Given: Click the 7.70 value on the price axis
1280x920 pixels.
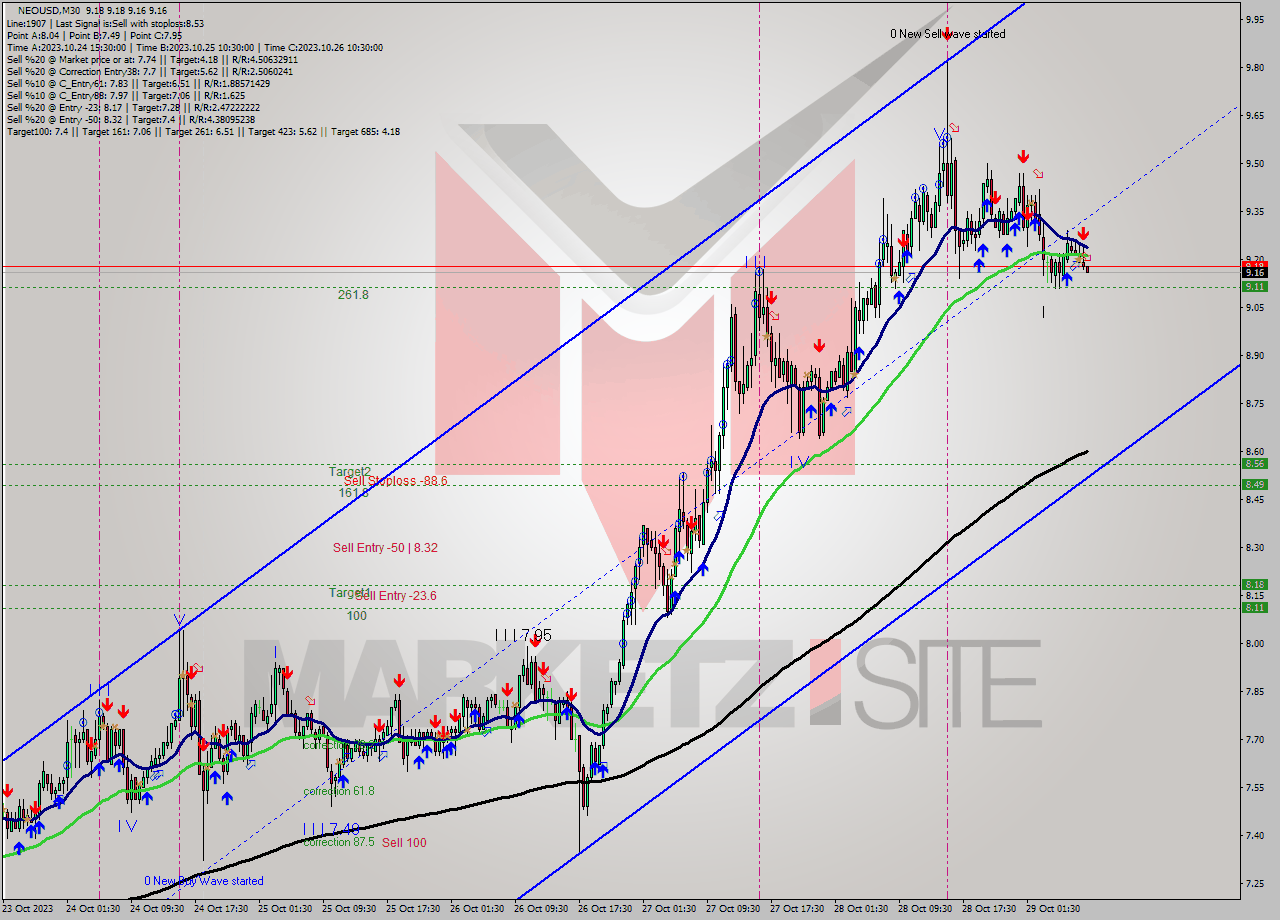Looking at the screenshot, I should click(1255, 739).
